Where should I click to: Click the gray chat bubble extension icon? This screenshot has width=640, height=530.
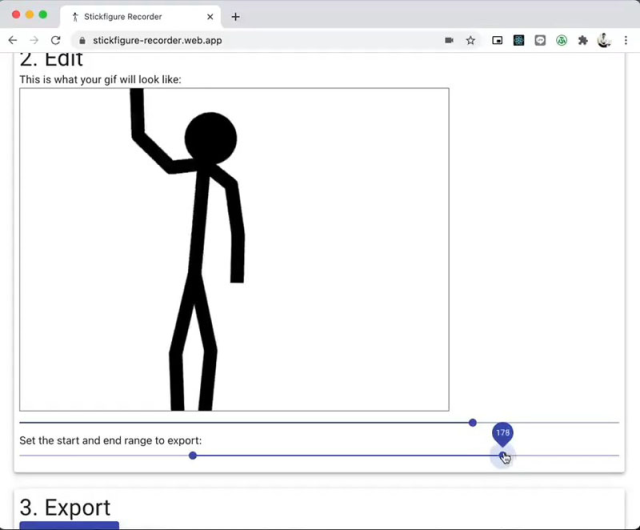pyautogui.click(x=540, y=40)
